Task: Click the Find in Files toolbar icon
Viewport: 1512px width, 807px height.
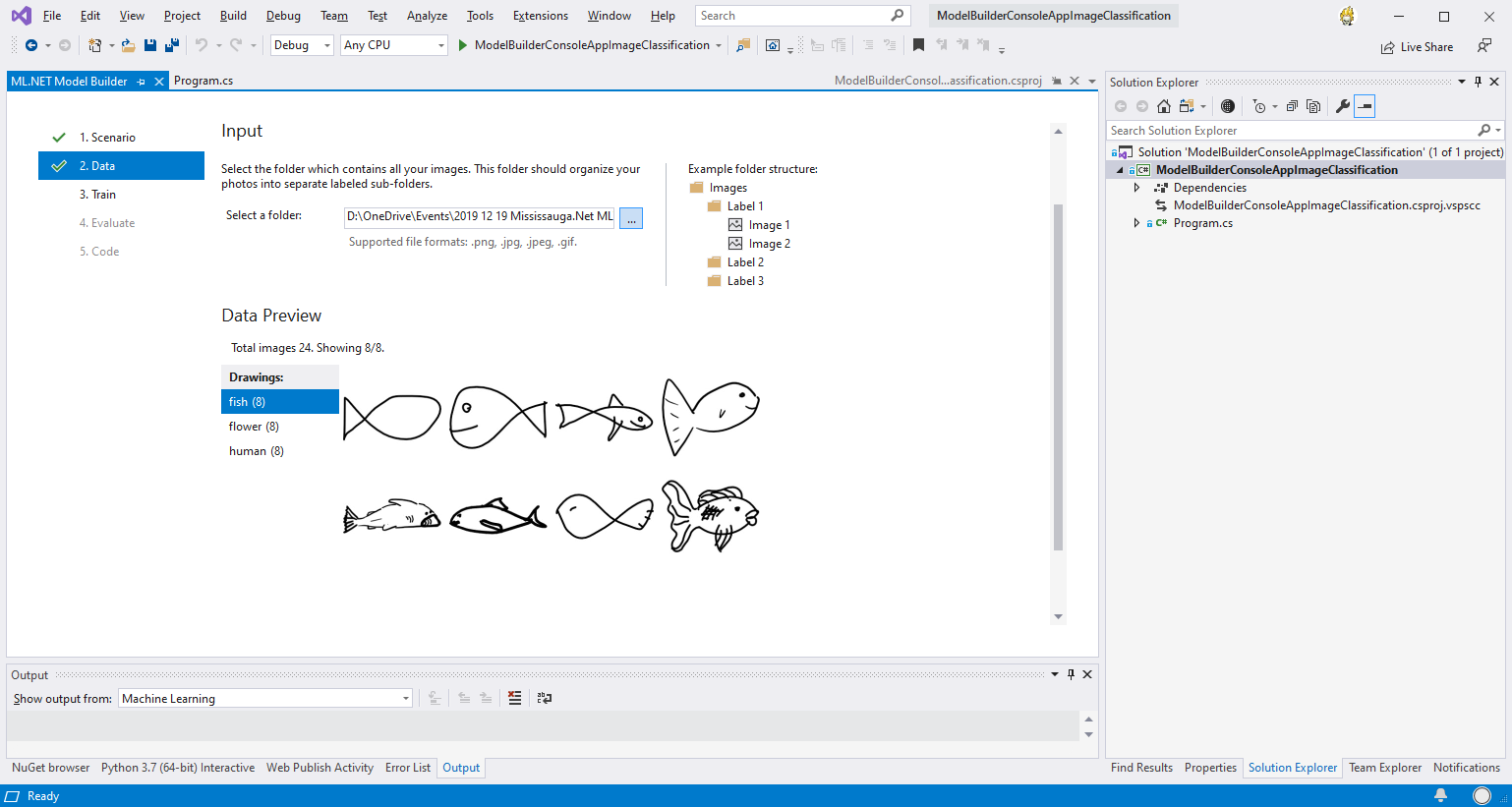Action: [x=743, y=45]
